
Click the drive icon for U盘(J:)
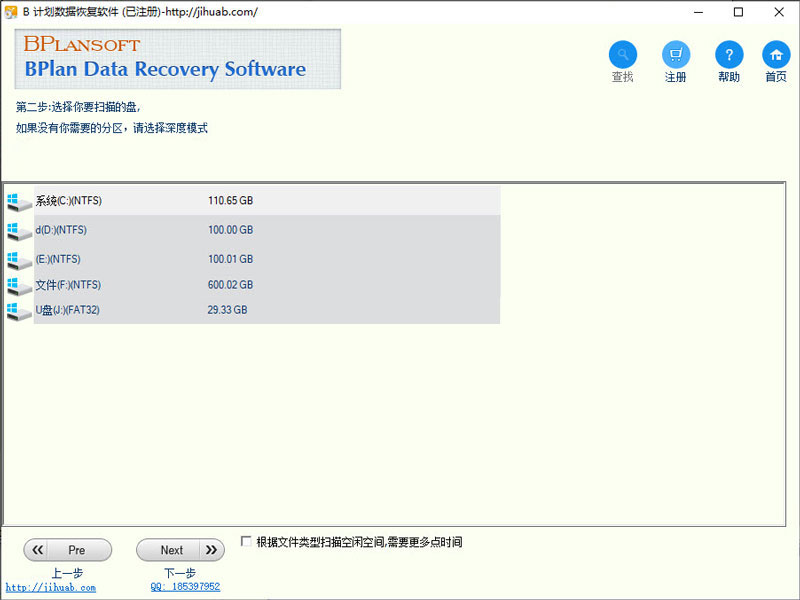[x=19, y=311]
